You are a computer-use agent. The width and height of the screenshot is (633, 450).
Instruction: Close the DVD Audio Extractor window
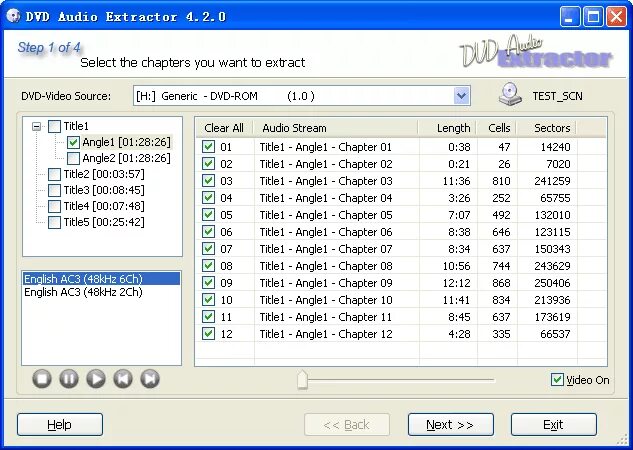click(x=616, y=17)
